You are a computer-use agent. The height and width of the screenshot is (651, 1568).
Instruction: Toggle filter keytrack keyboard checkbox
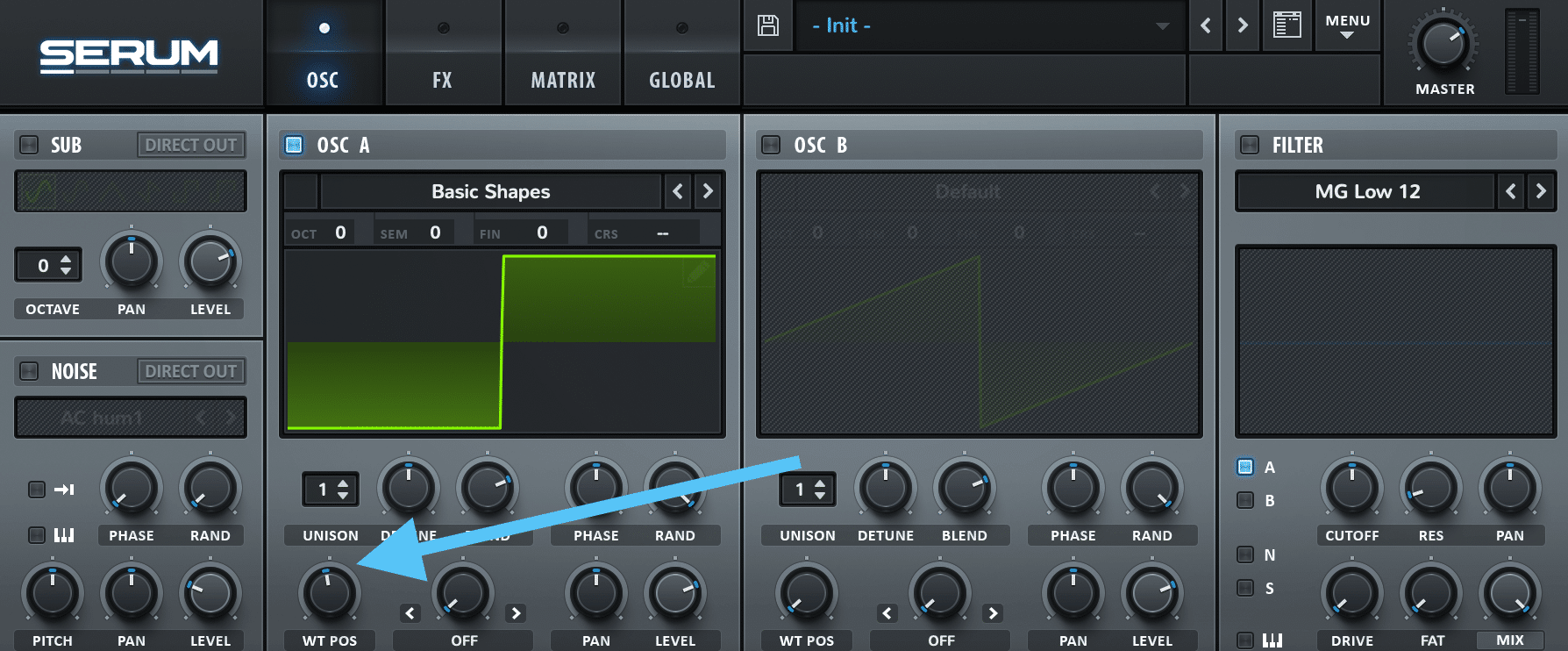coord(1245,640)
